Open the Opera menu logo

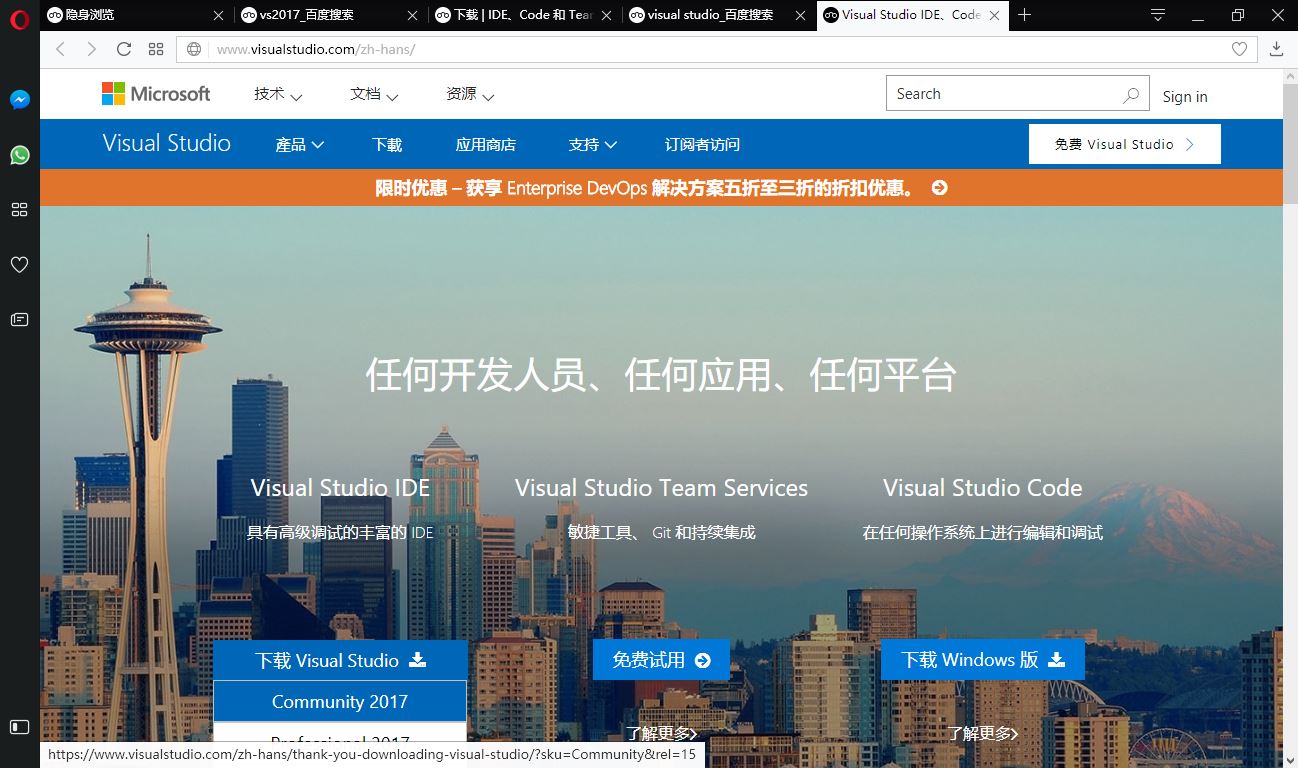pos(19,18)
